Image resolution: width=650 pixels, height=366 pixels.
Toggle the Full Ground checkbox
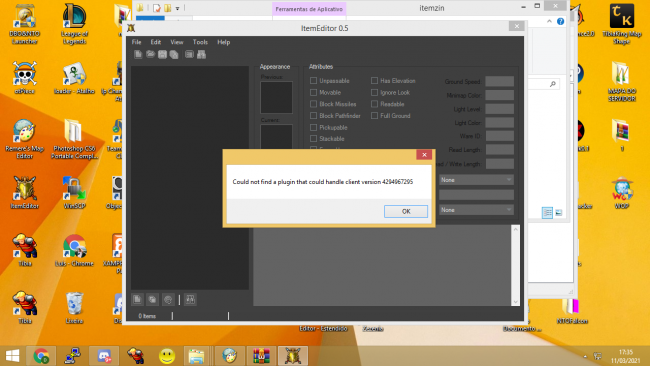tap(374, 116)
